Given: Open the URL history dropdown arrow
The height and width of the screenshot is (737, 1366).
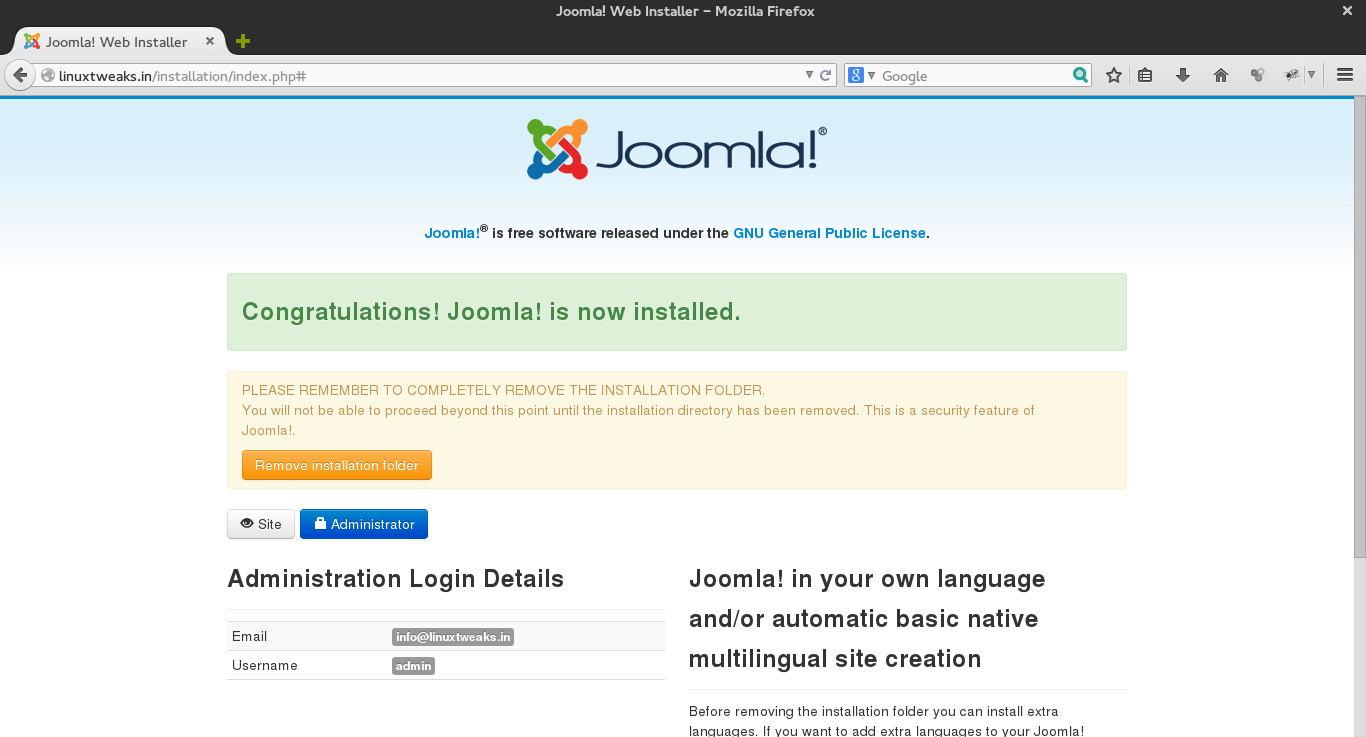Looking at the screenshot, I should 810,75.
